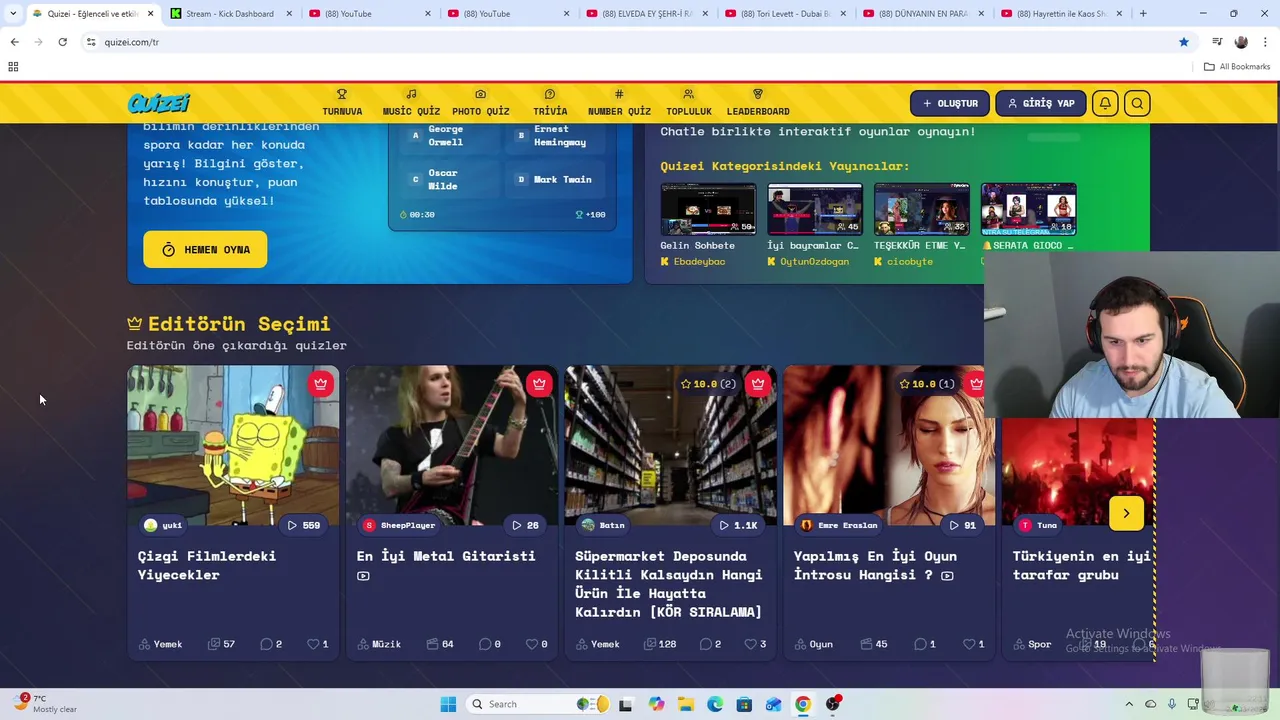Go to the Trivia section

point(550,103)
